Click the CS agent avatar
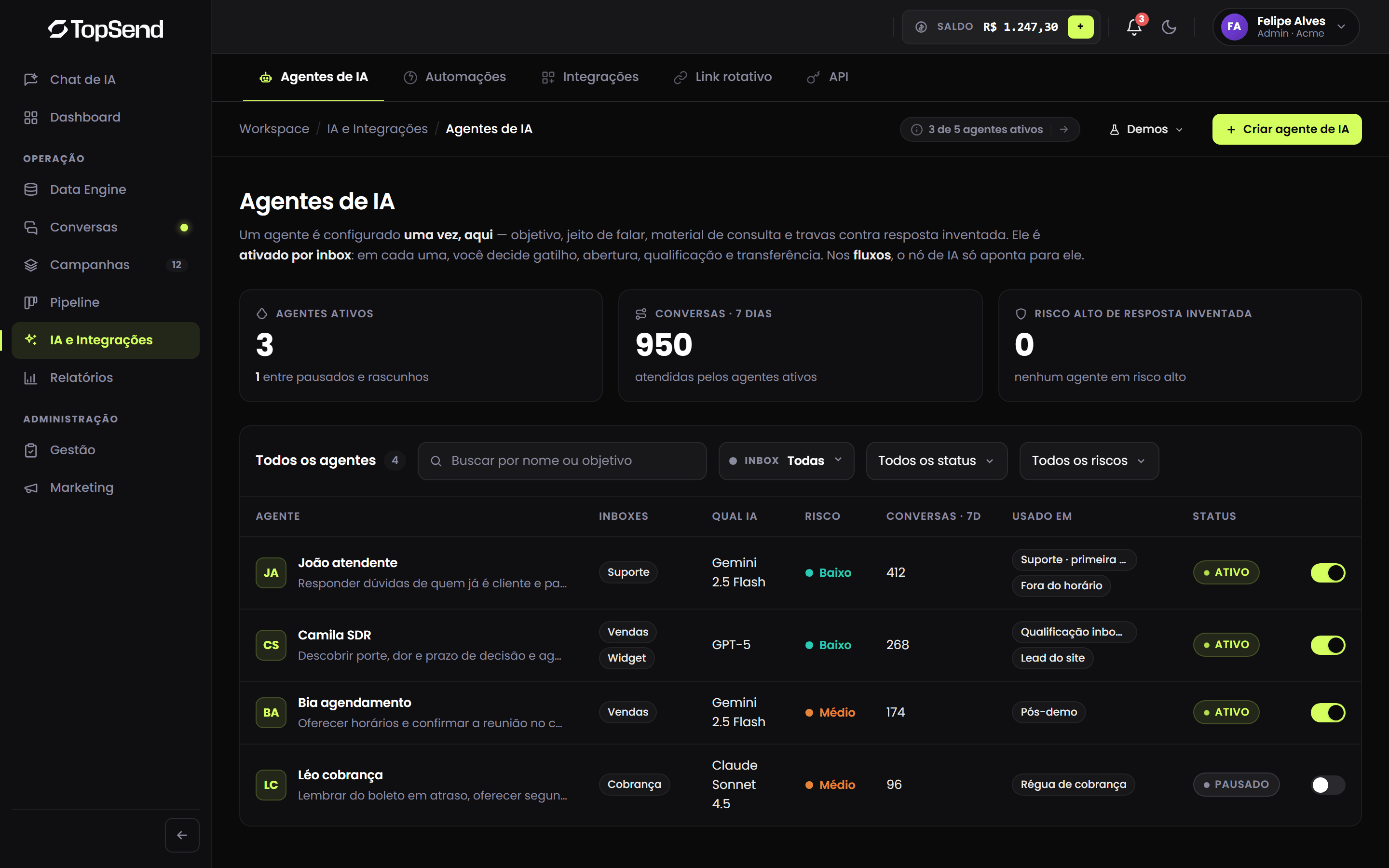The width and height of the screenshot is (1389, 868). point(271,645)
